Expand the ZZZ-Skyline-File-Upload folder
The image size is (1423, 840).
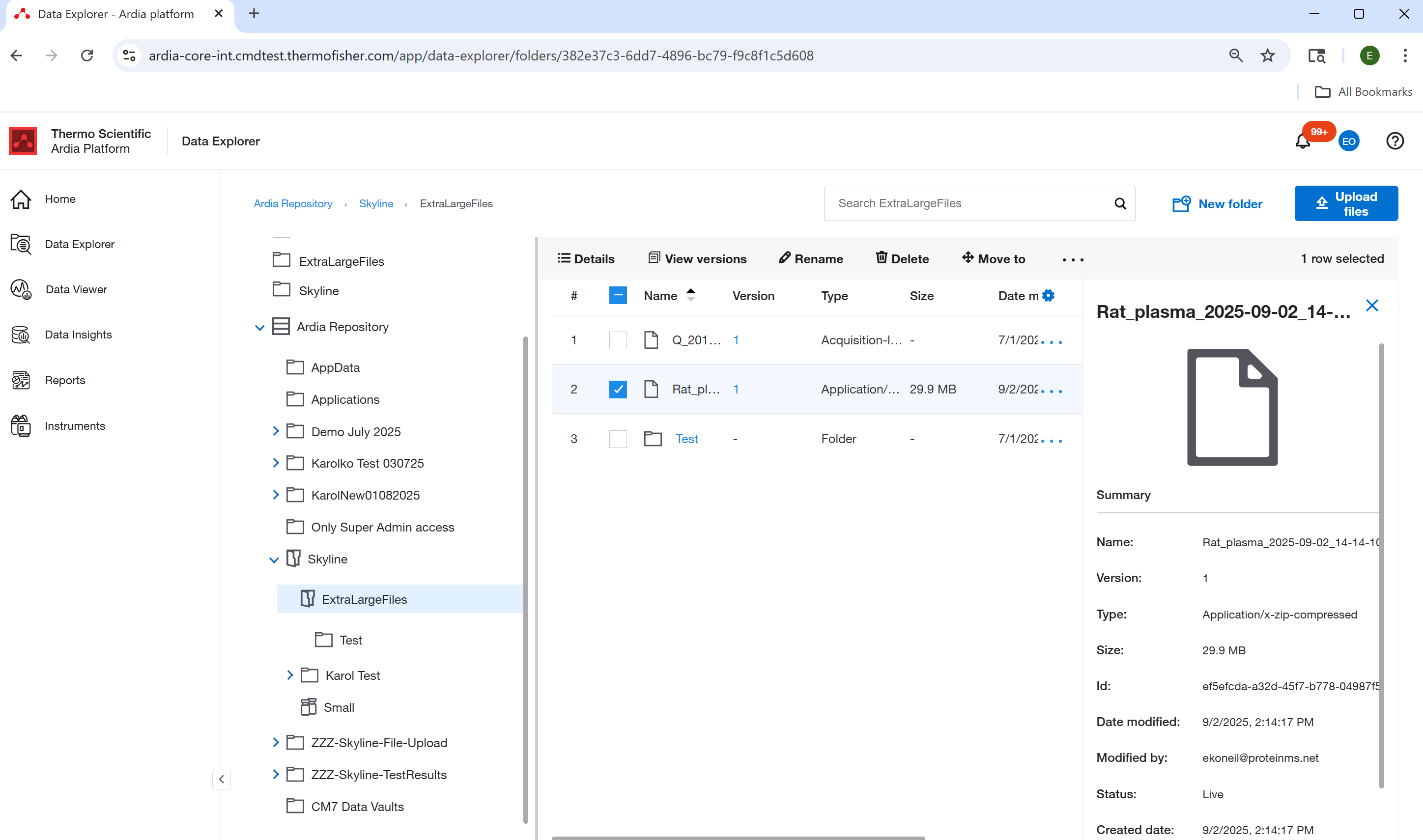click(276, 742)
